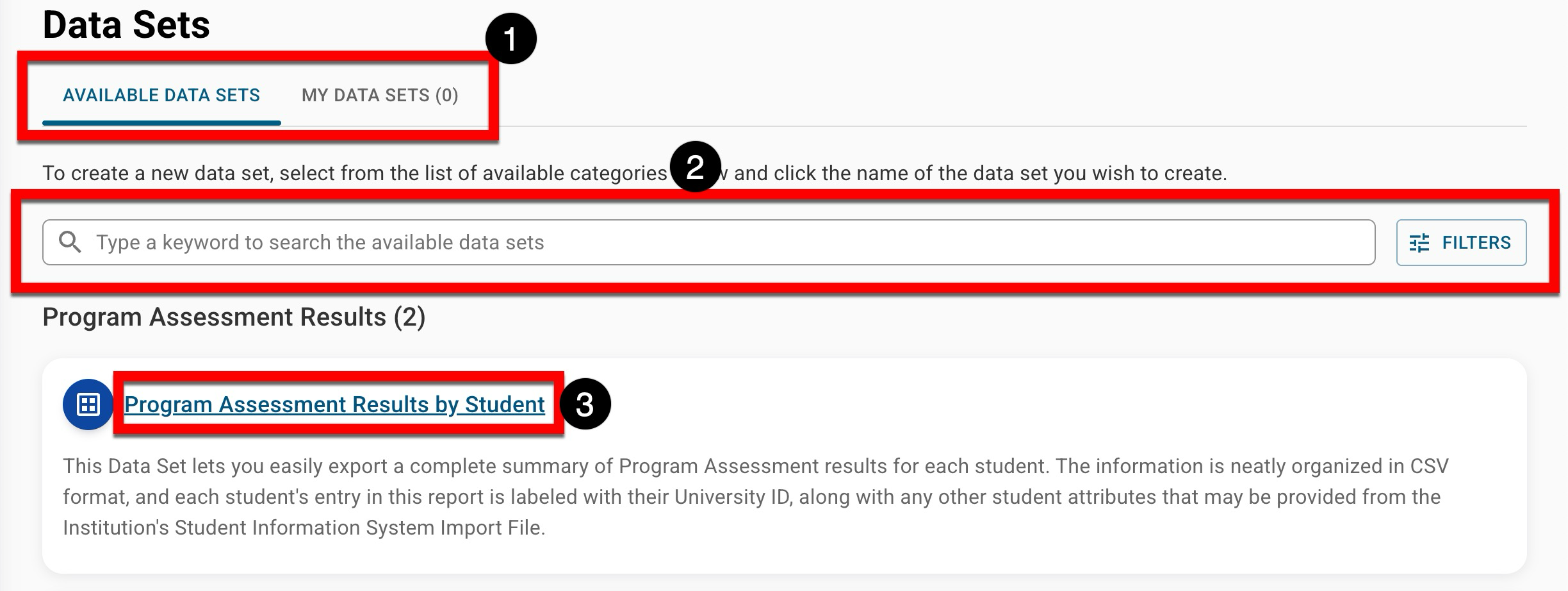Click the black numbered callout 3
Image resolution: width=1568 pixels, height=591 pixels.
(x=585, y=404)
